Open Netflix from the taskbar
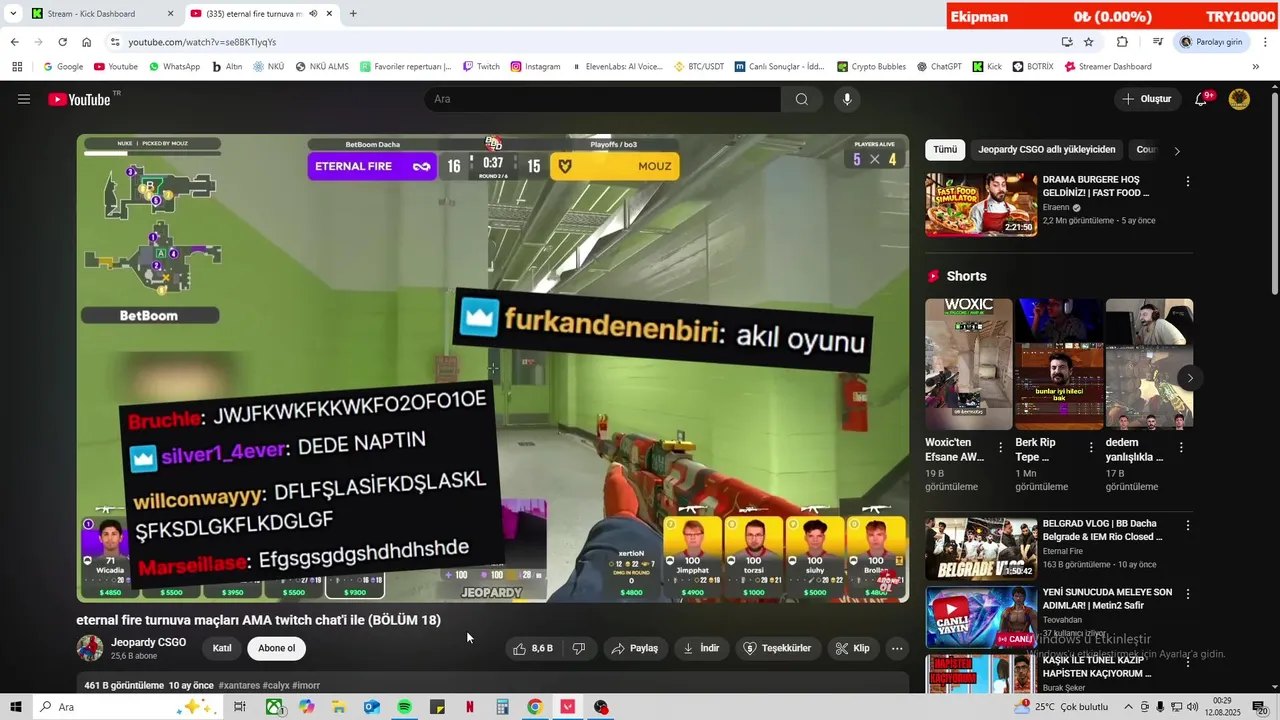The image size is (1280, 720). (x=470, y=707)
